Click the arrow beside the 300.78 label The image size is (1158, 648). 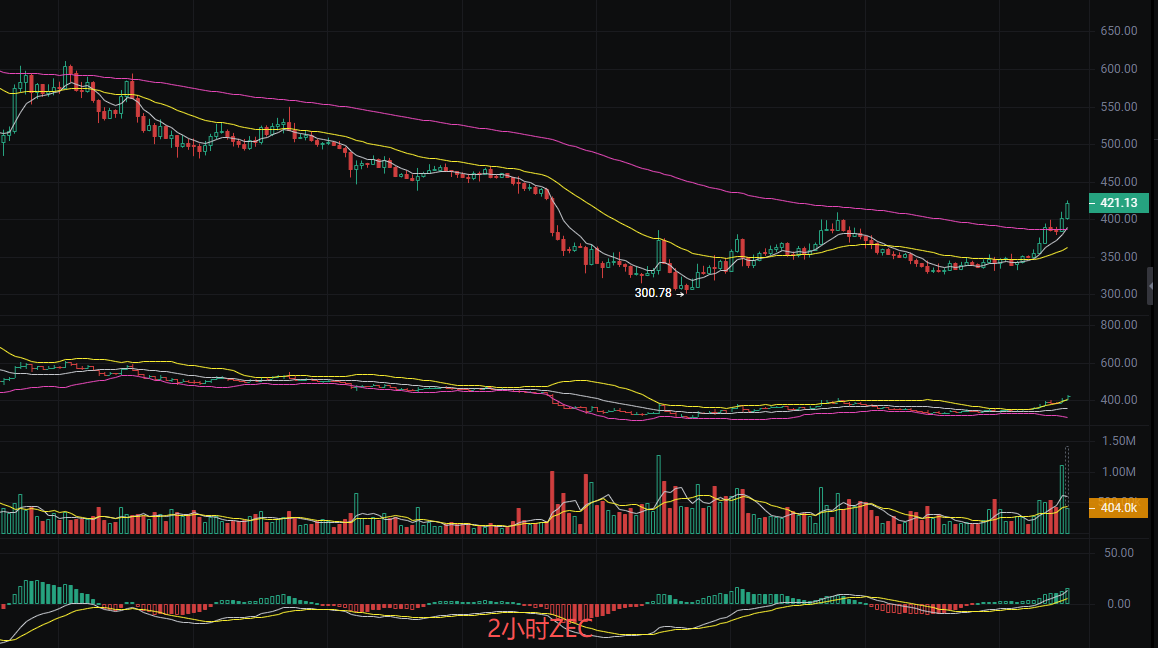click(681, 293)
